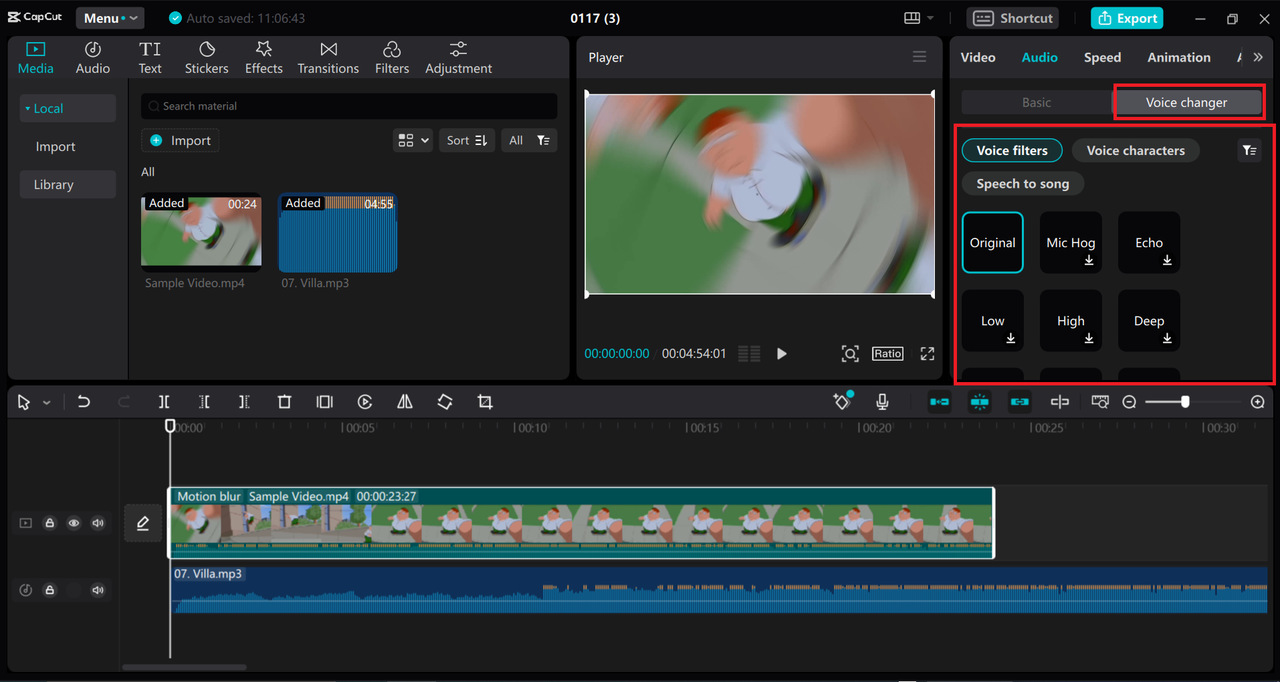Switch to the Speed inspector tab
Image resolution: width=1280 pixels, height=682 pixels.
click(1102, 58)
